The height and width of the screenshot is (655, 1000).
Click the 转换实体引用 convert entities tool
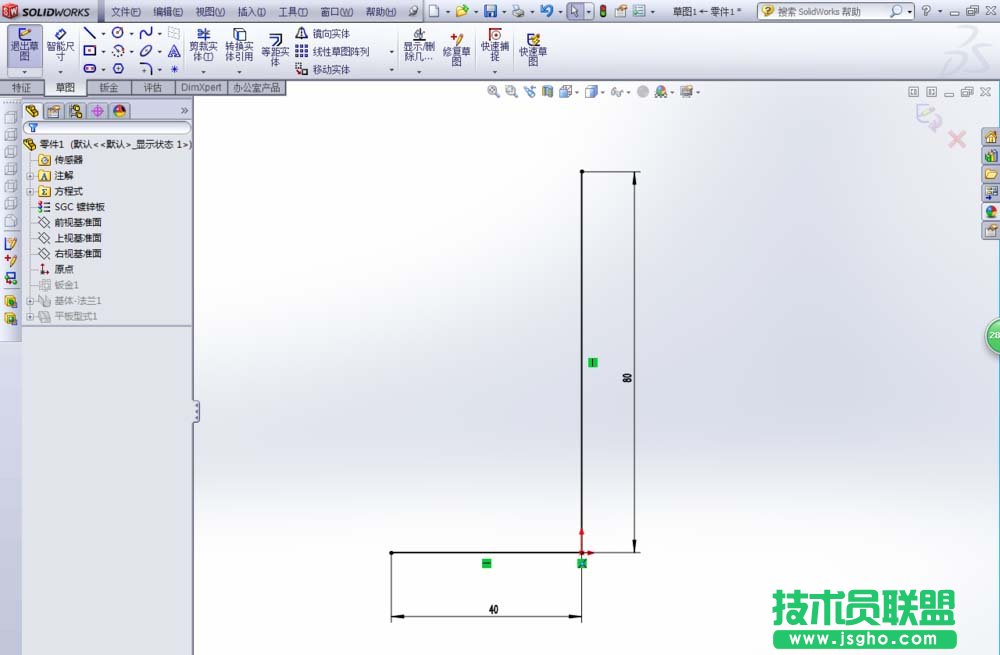[239, 45]
